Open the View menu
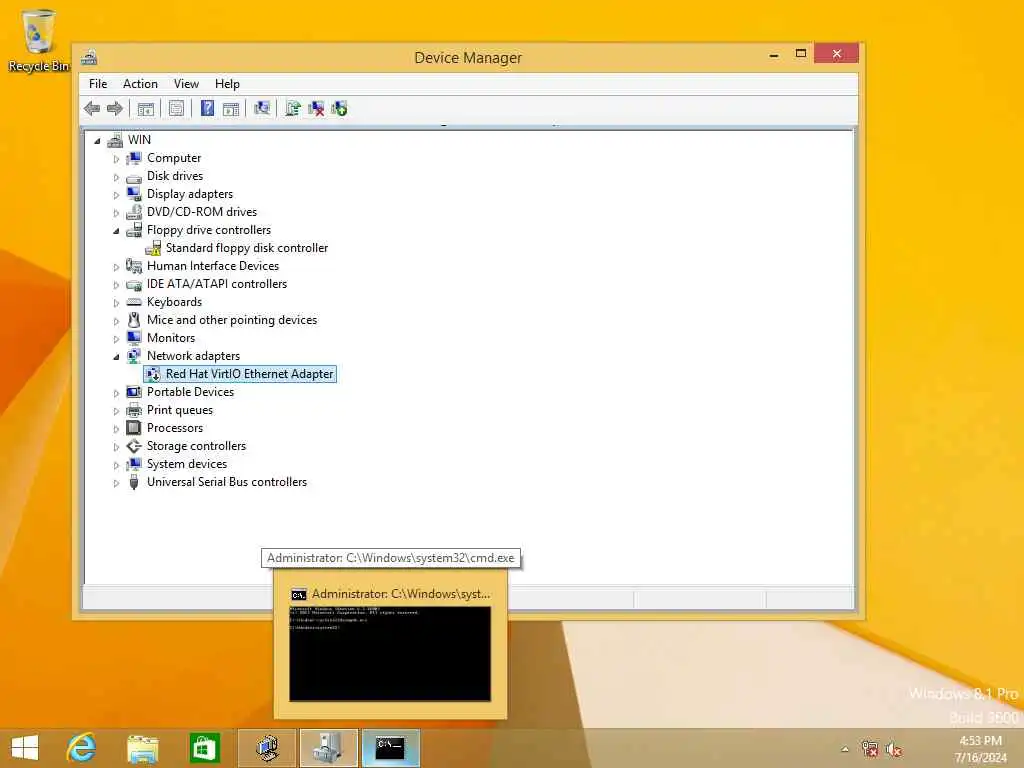 [x=186, y=84]
